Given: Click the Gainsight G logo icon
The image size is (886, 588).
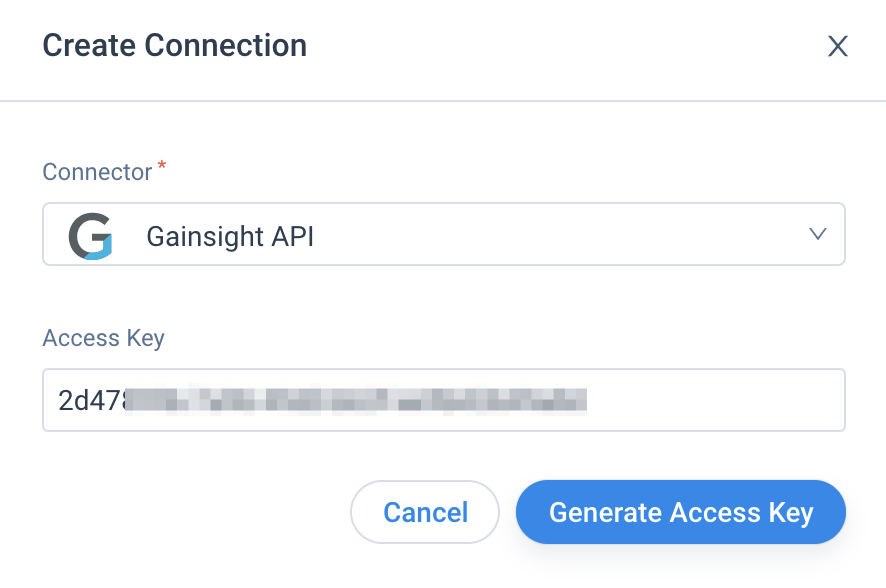Looking at the screenshot, I should click(x=90, y=236).
